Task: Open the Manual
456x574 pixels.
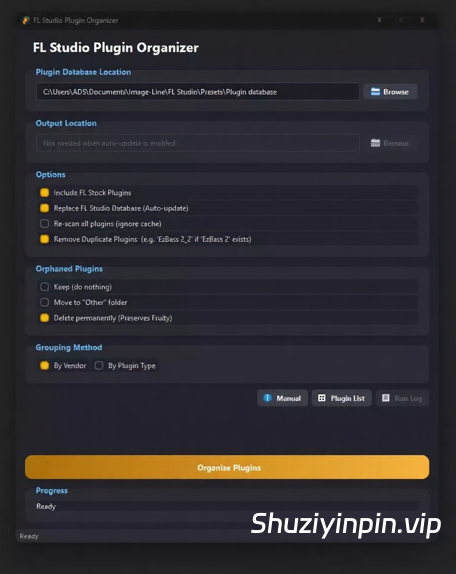Action: (283, 398)
